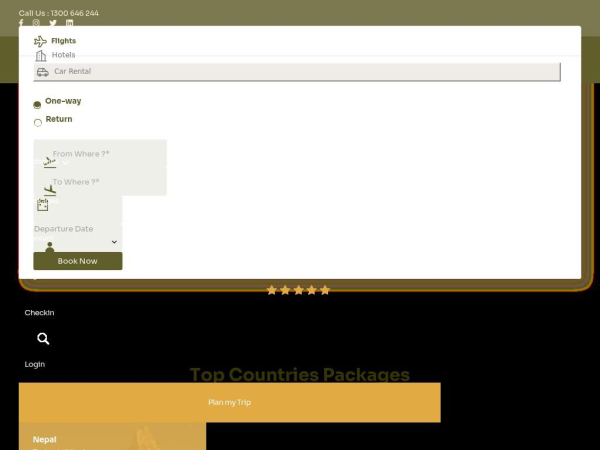Click the five-star rating row
This screenshot has width=600, height=450.
[x=298, y=290]
